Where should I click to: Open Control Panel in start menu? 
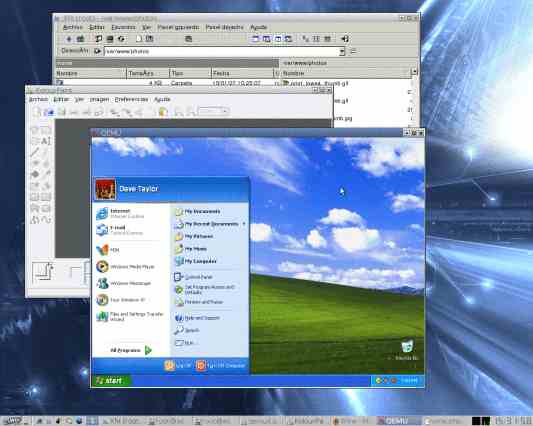(193, 277)
